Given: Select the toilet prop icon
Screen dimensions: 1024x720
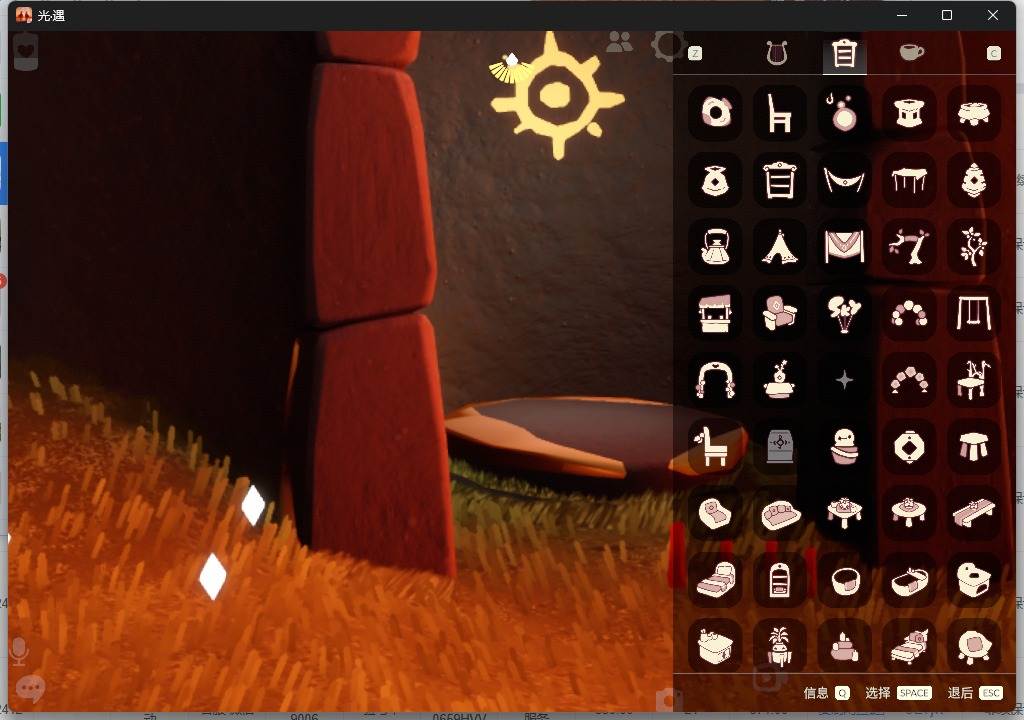Looking at the screenshot, I should [x=973, y=580].
